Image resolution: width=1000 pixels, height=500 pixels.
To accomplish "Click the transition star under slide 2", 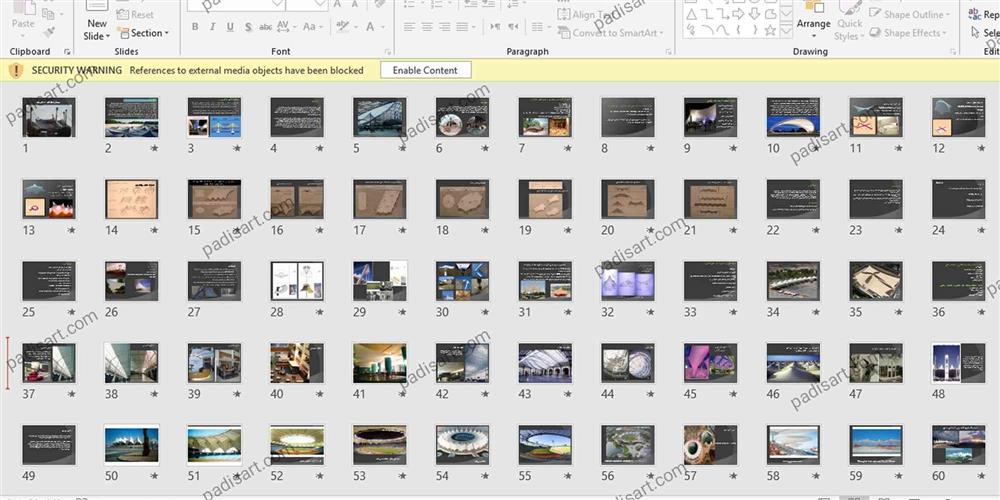I will coord(154,149).
